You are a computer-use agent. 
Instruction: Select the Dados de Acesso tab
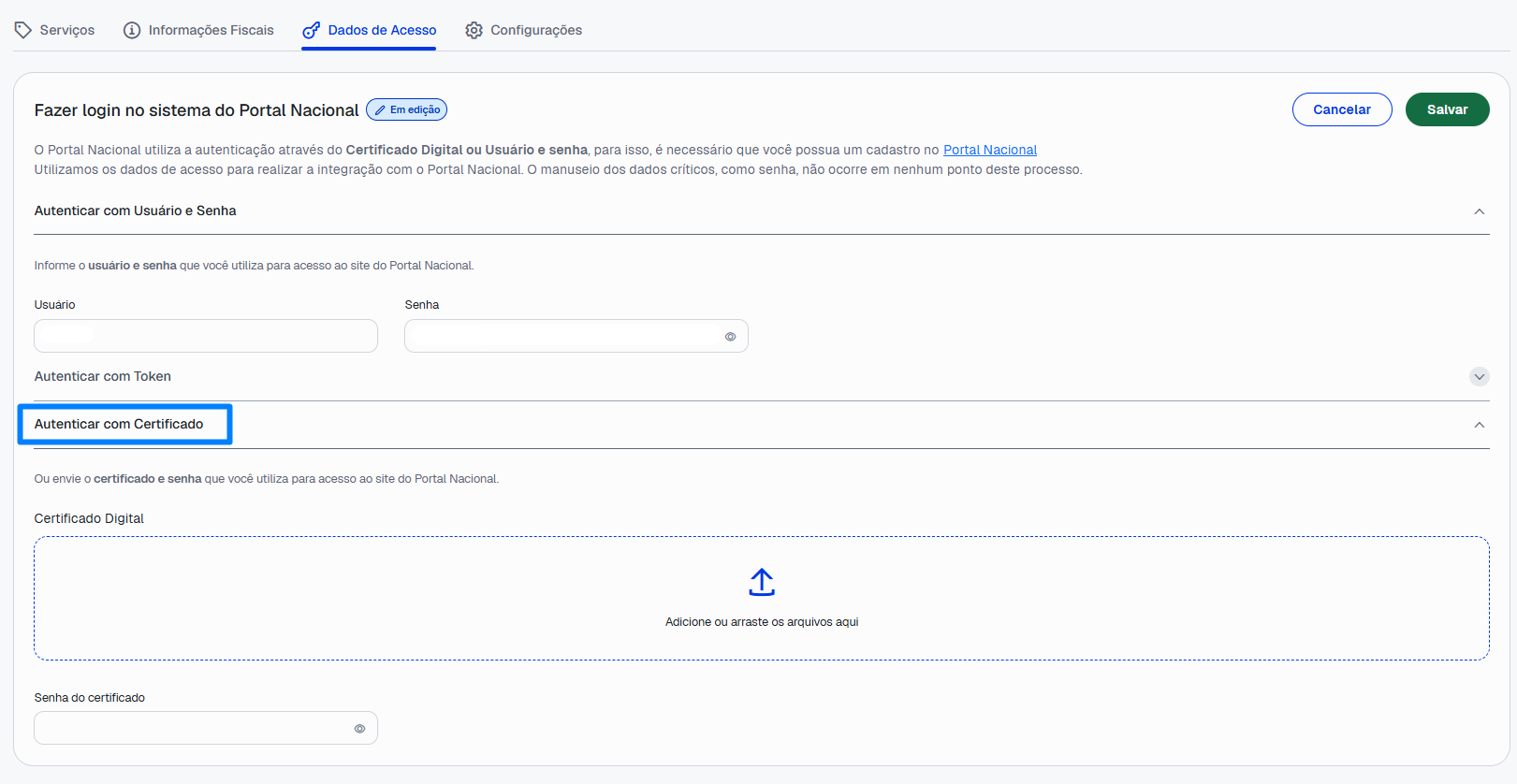(369, 30)
